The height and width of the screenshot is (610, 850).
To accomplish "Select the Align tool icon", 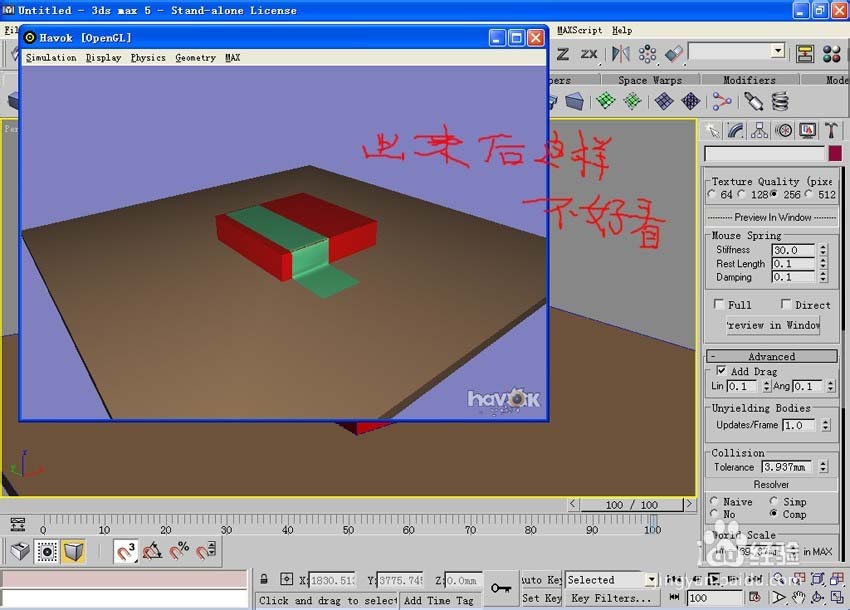I will [x=673, y=54].
